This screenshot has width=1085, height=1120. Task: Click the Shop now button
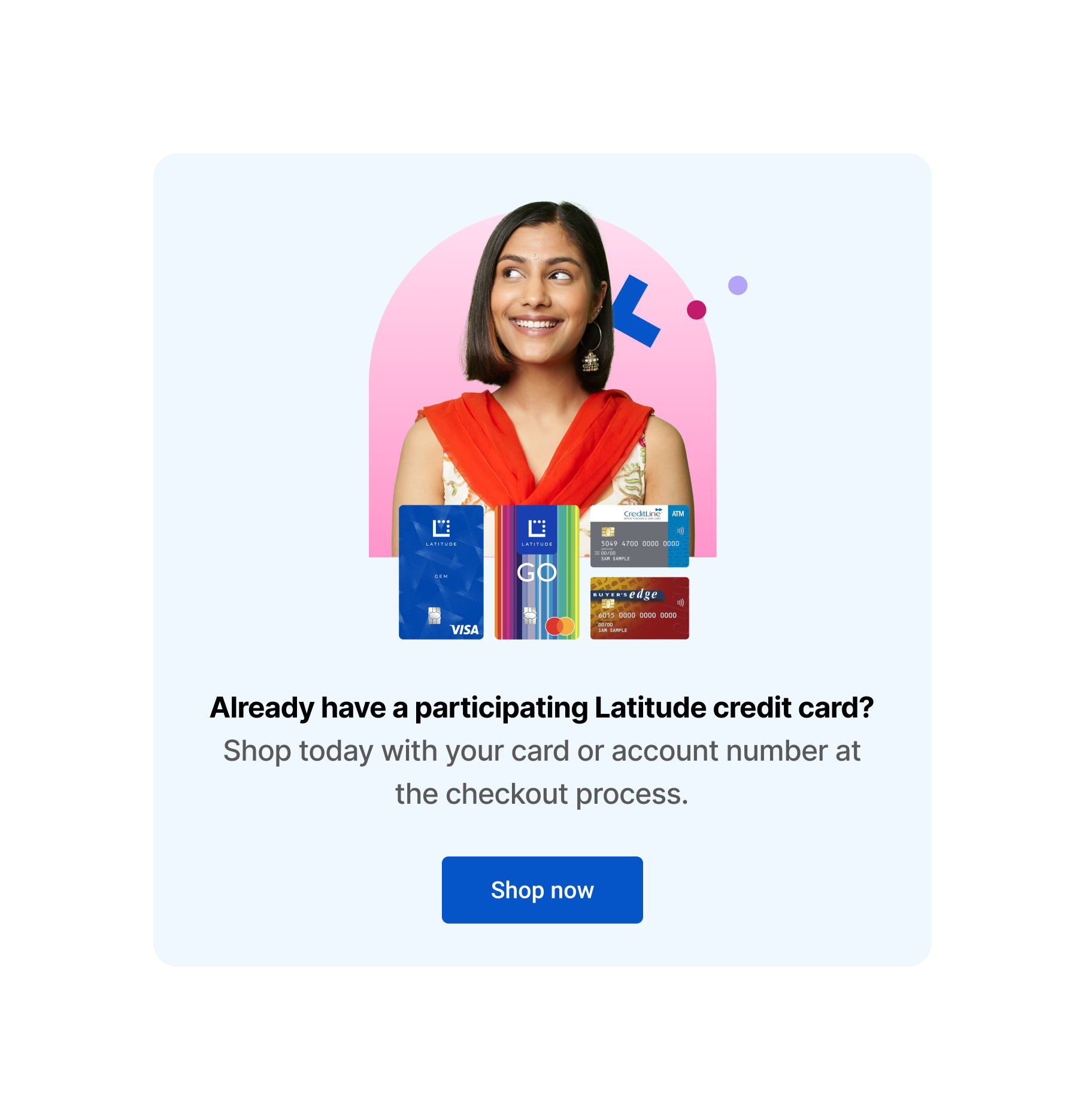(x=542, y=889)
